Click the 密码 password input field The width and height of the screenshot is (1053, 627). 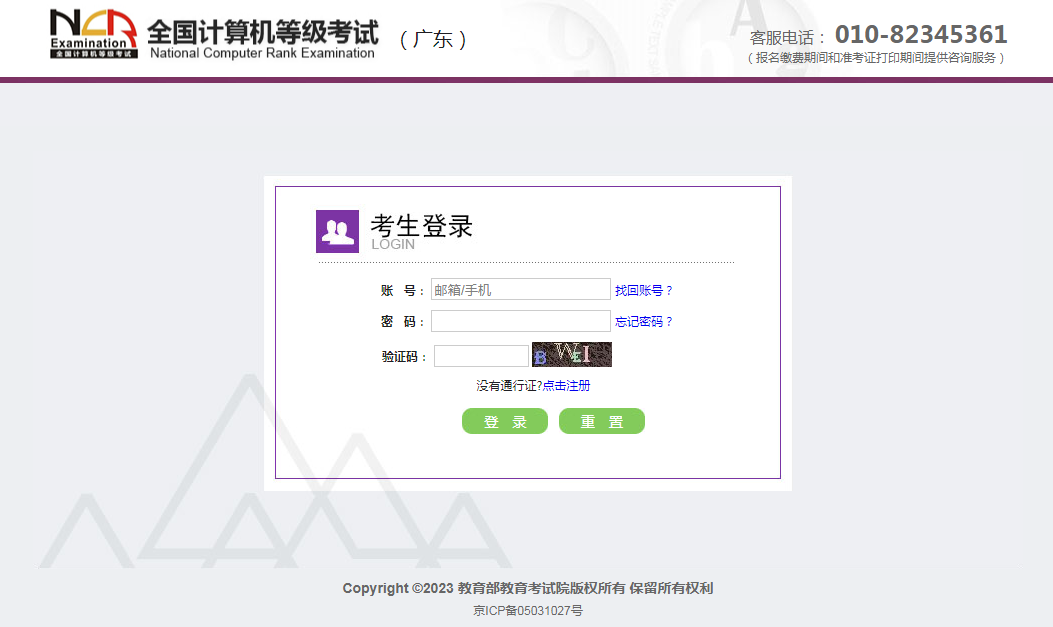520,321
